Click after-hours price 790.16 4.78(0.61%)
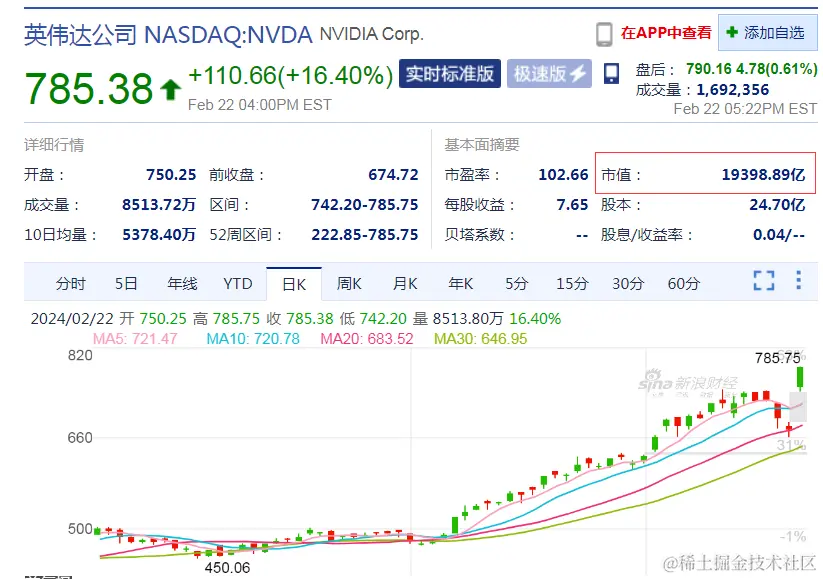 (752, 69)
